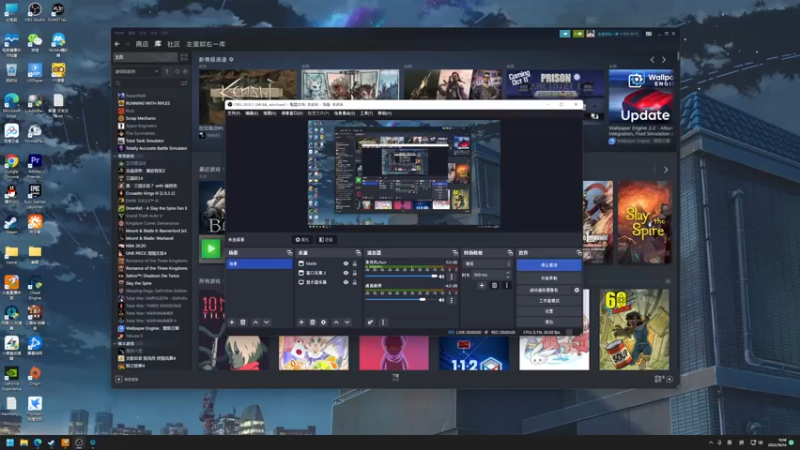Open the 最近游戏 dropdown arrow in Steam
This screenshot has width=800, height=450.
[x=224, y=169]
